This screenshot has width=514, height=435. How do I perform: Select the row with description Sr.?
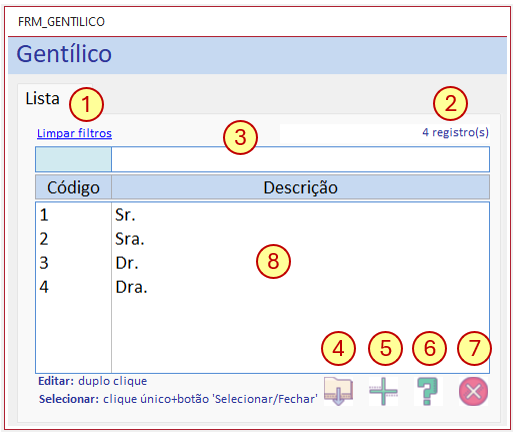[x=263, y=215]
